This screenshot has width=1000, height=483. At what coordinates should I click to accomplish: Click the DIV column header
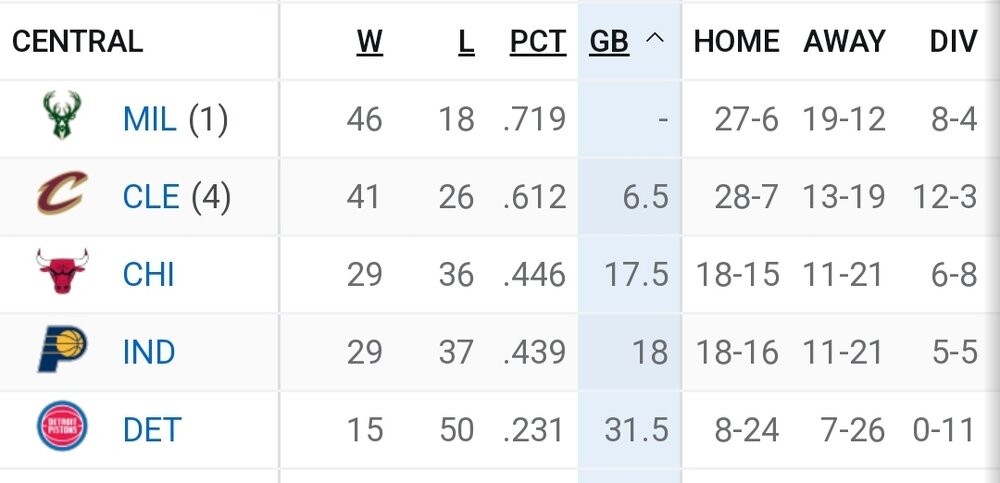tap(953, 41)
